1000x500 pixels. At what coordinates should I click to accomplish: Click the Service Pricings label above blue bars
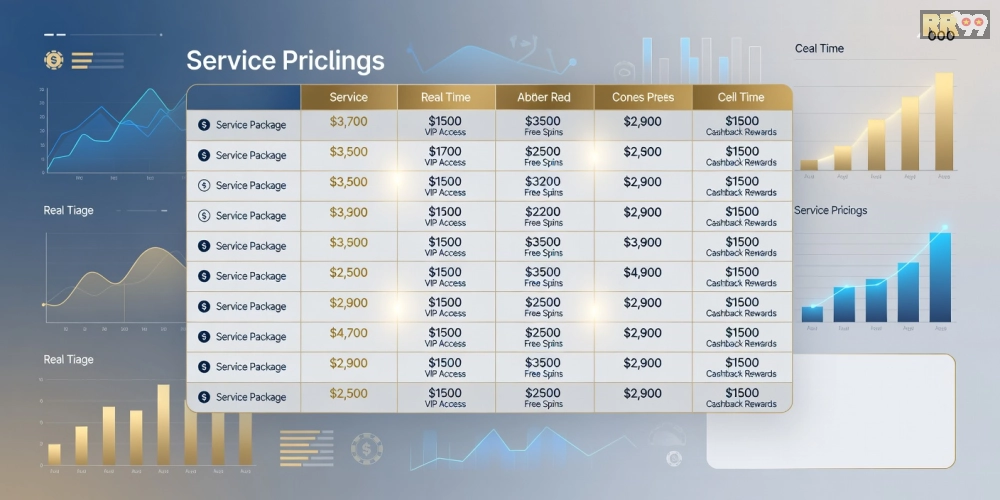(x=830, y=211)
